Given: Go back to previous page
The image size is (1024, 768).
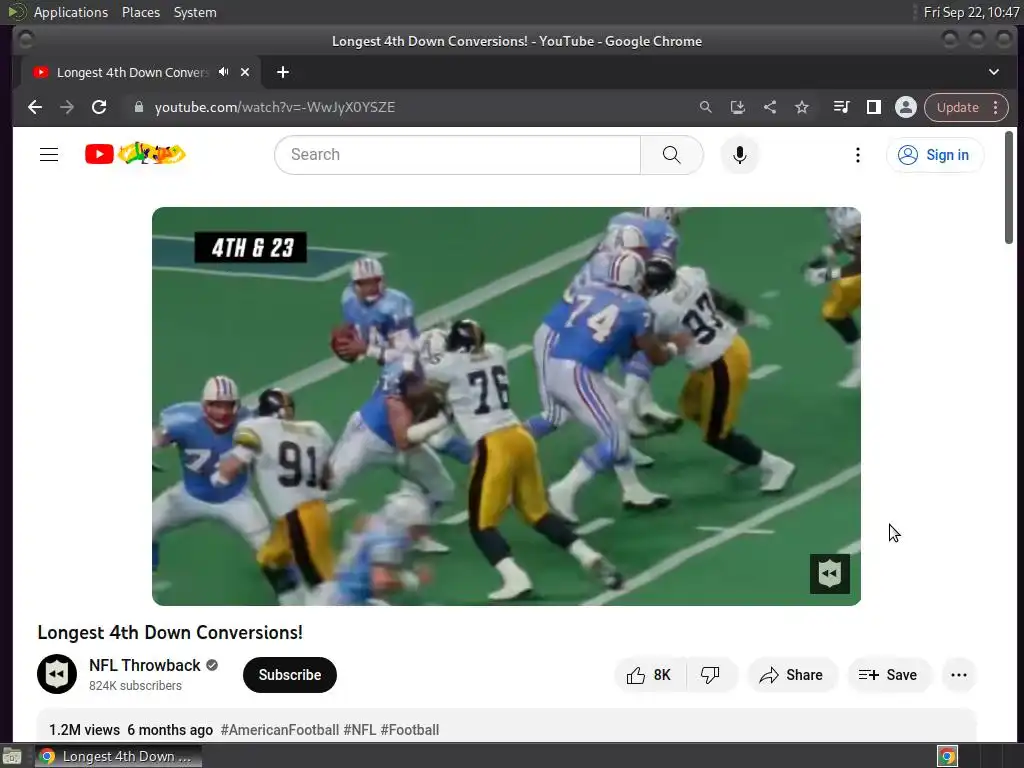Looking at the screenshot, I should [x=35, y=107].
